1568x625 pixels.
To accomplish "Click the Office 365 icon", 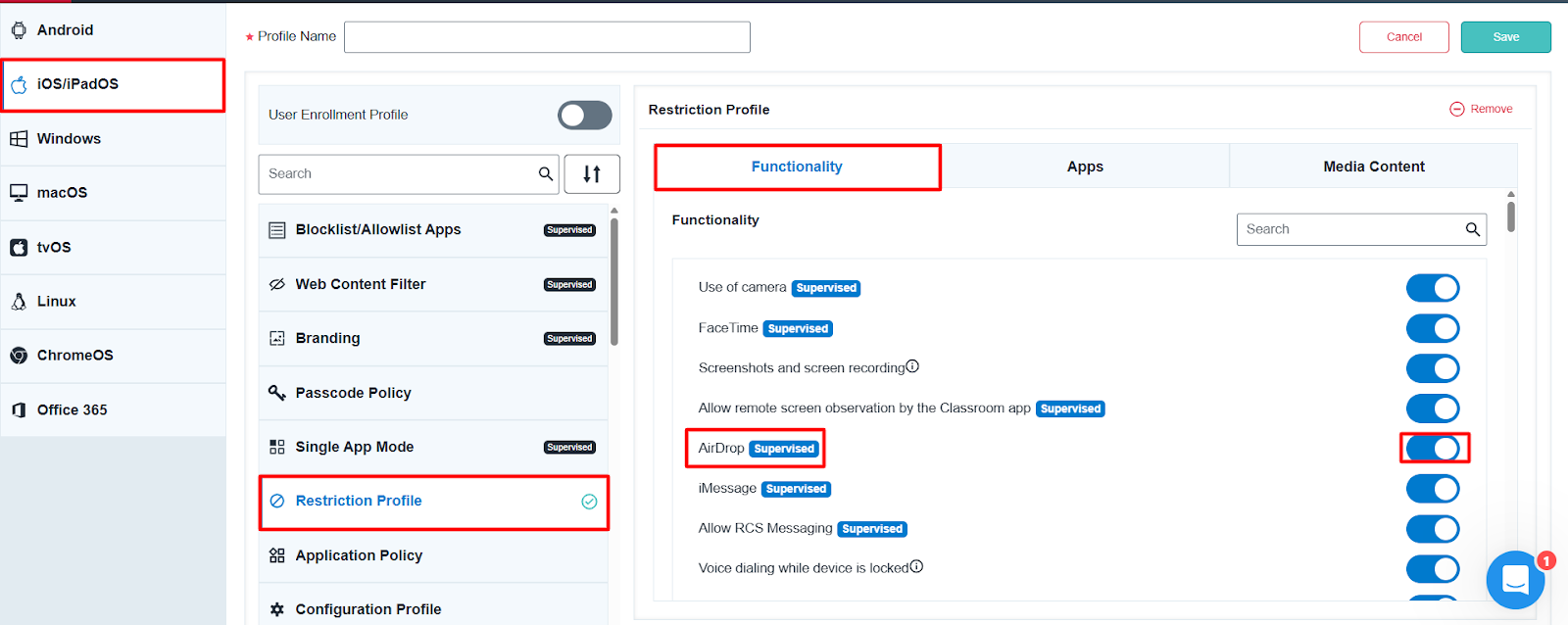I will click(x=19, y=410).
